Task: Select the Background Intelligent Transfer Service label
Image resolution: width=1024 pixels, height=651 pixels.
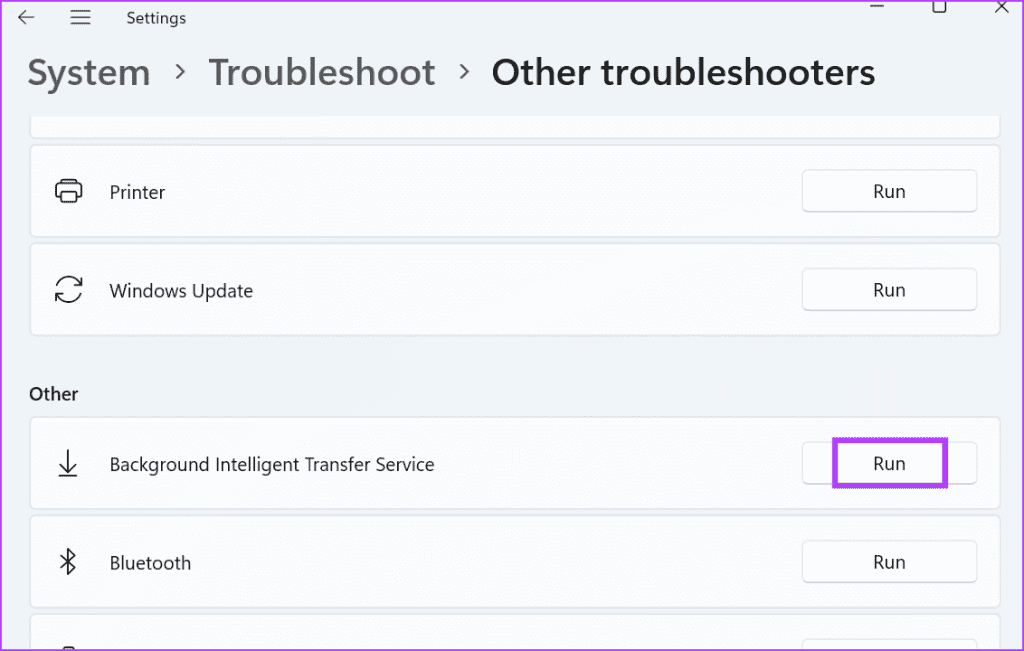Action: [x=272, y=465]
